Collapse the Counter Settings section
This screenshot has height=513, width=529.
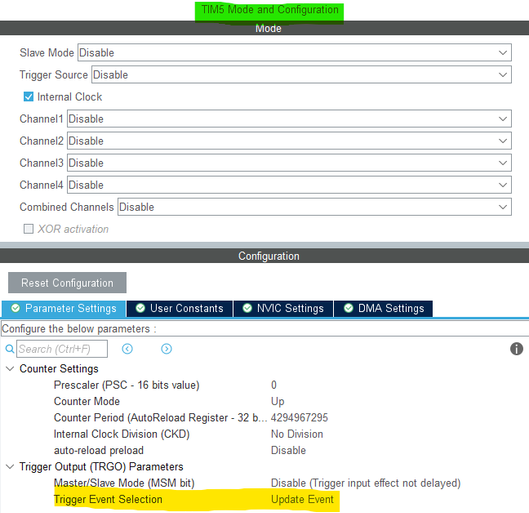10,369
